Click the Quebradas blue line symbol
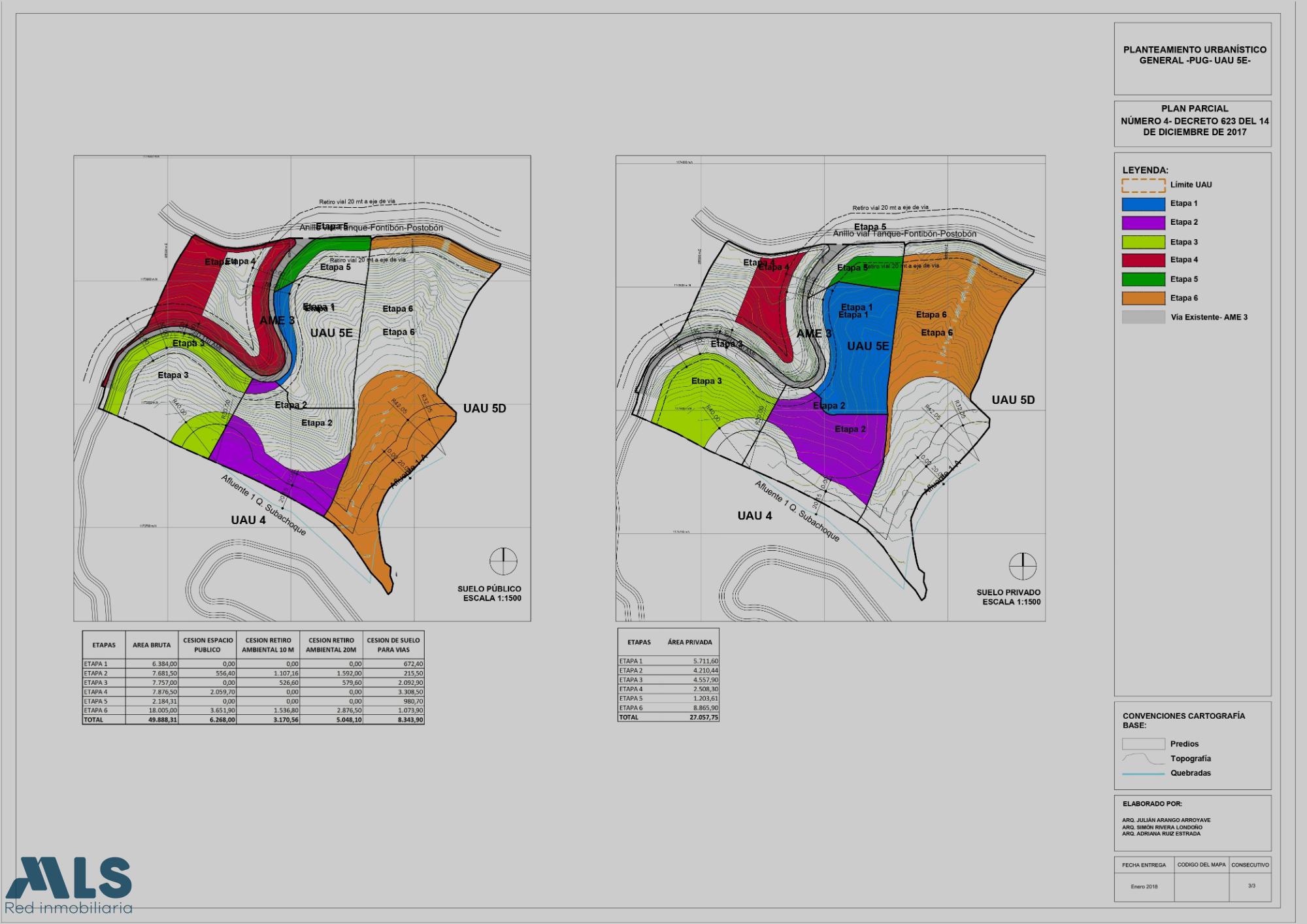1307x924 pixels. click(x=1143, y=774)
